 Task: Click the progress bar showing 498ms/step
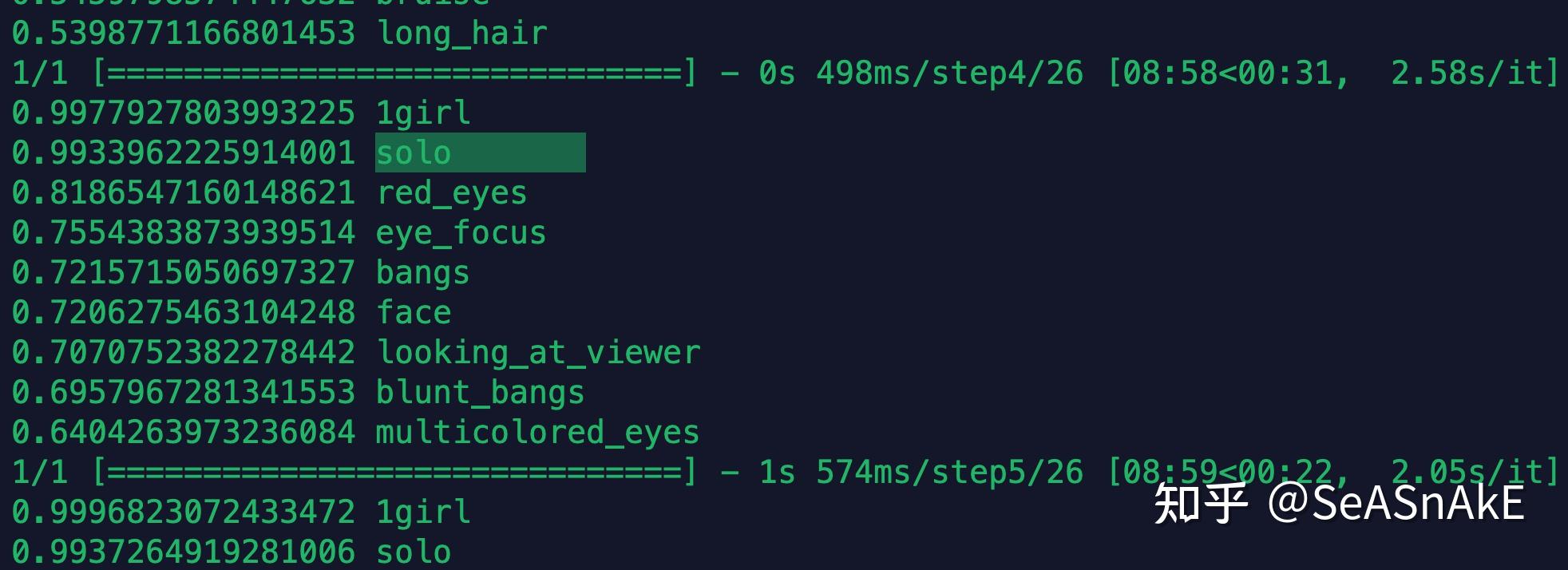coord(395,73)
